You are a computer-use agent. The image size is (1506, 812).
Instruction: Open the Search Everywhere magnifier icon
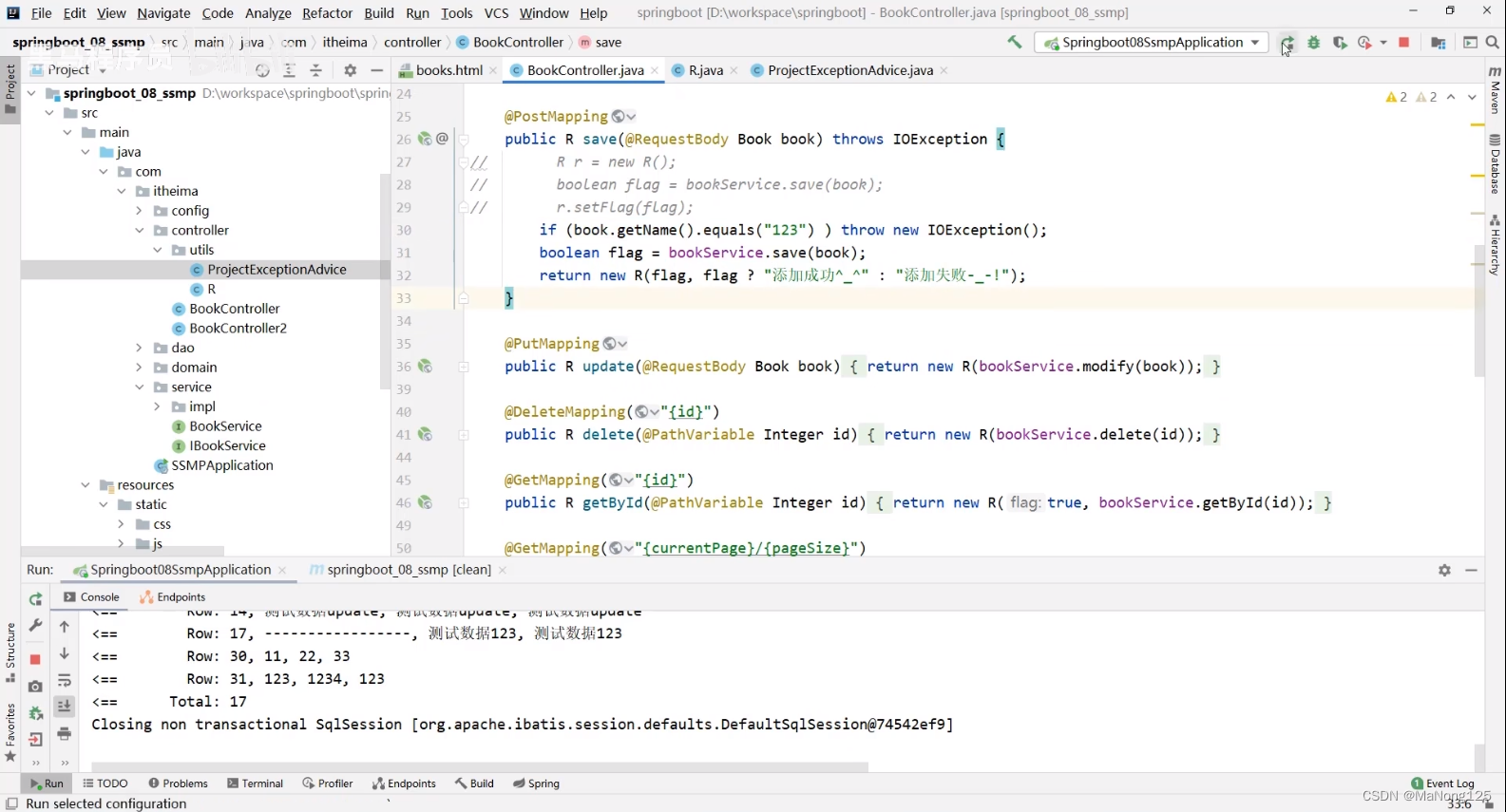(1493, 42)
